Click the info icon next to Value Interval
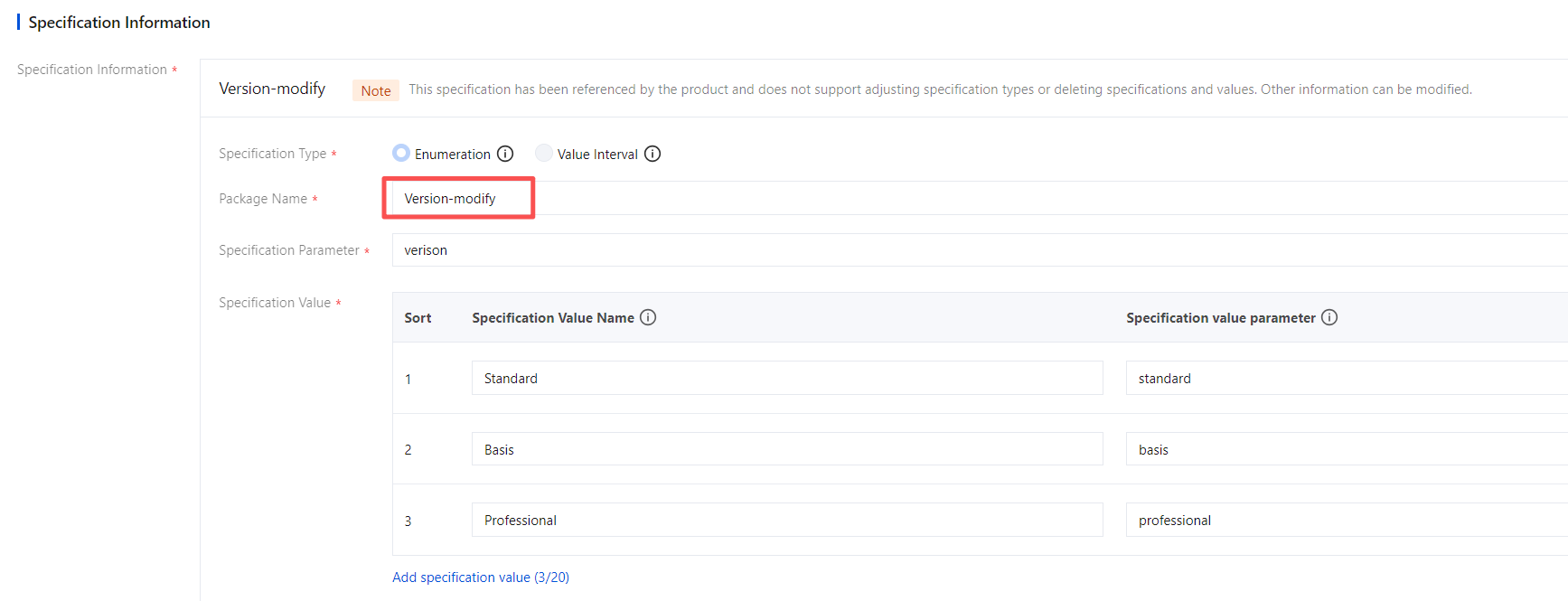Screen dimensions: 1568x601 [x=653, y=154]
